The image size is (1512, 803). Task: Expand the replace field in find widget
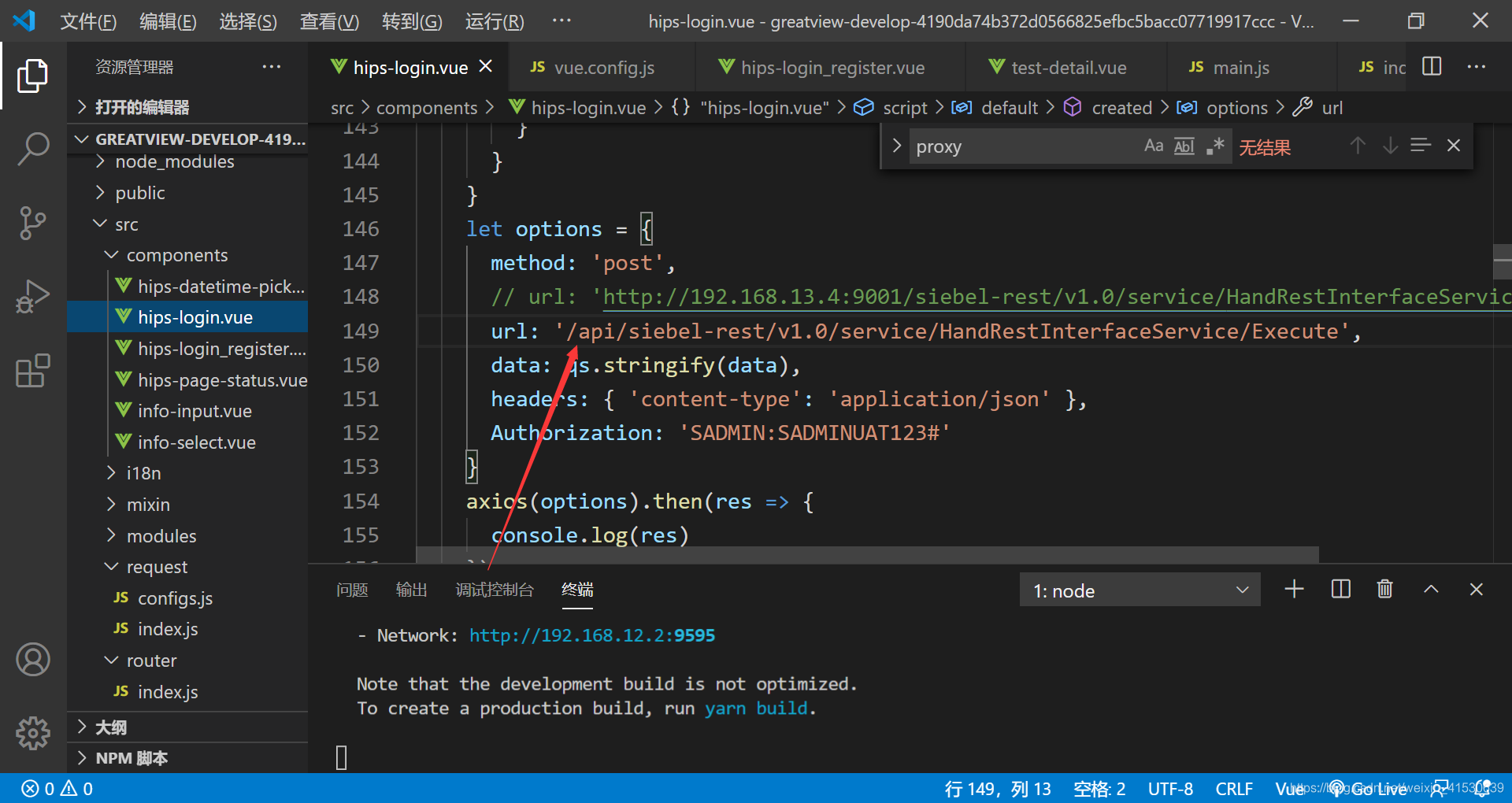[896, 146]
